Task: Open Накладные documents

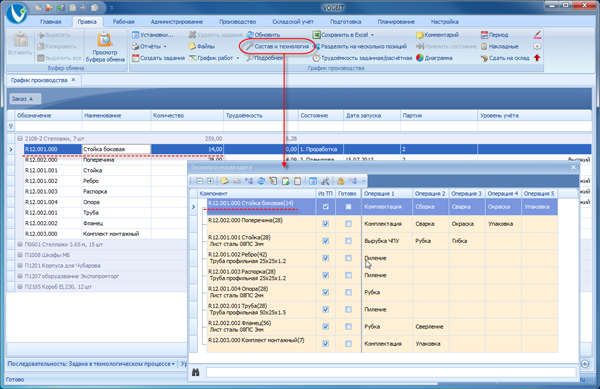Action: [499, 46]
